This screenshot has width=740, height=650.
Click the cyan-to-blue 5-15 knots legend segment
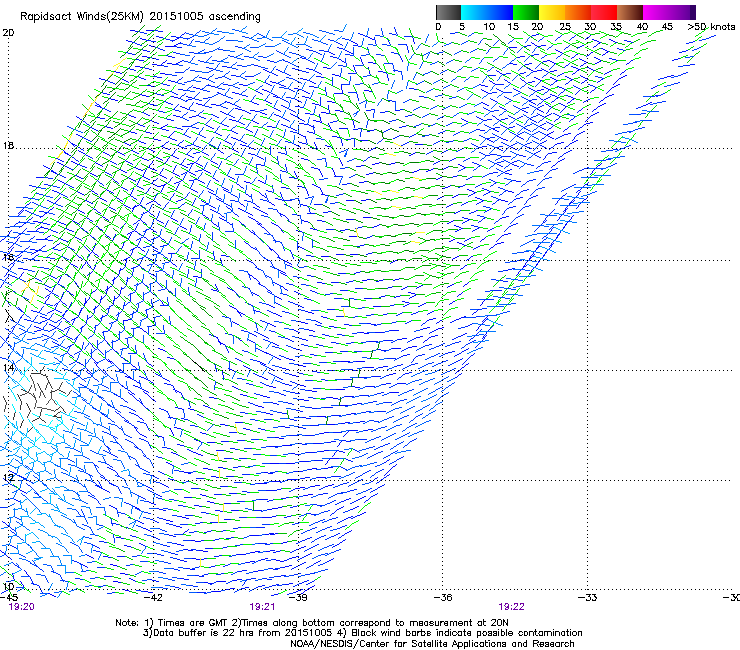pos(487,12)
